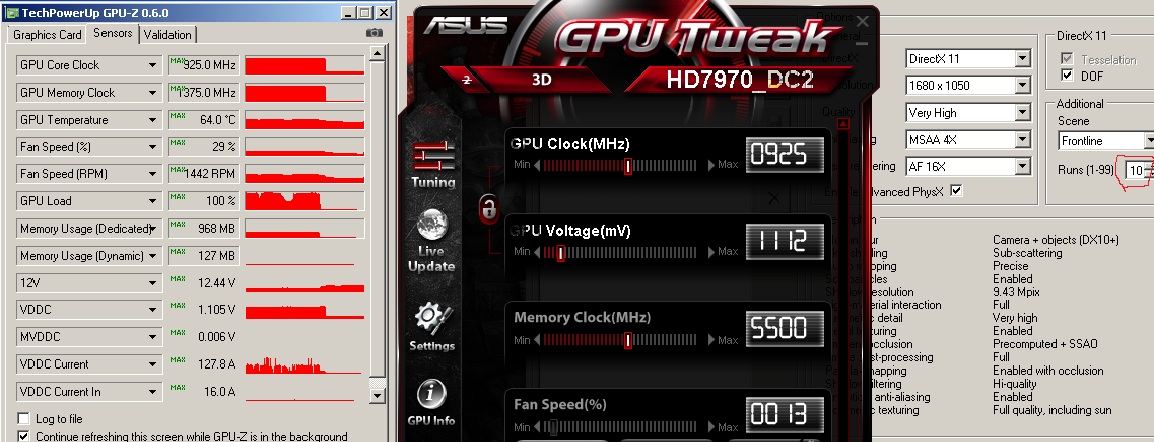Toggle the red padlock link icon
The image size is (1154, 442).
pos(488,209)
